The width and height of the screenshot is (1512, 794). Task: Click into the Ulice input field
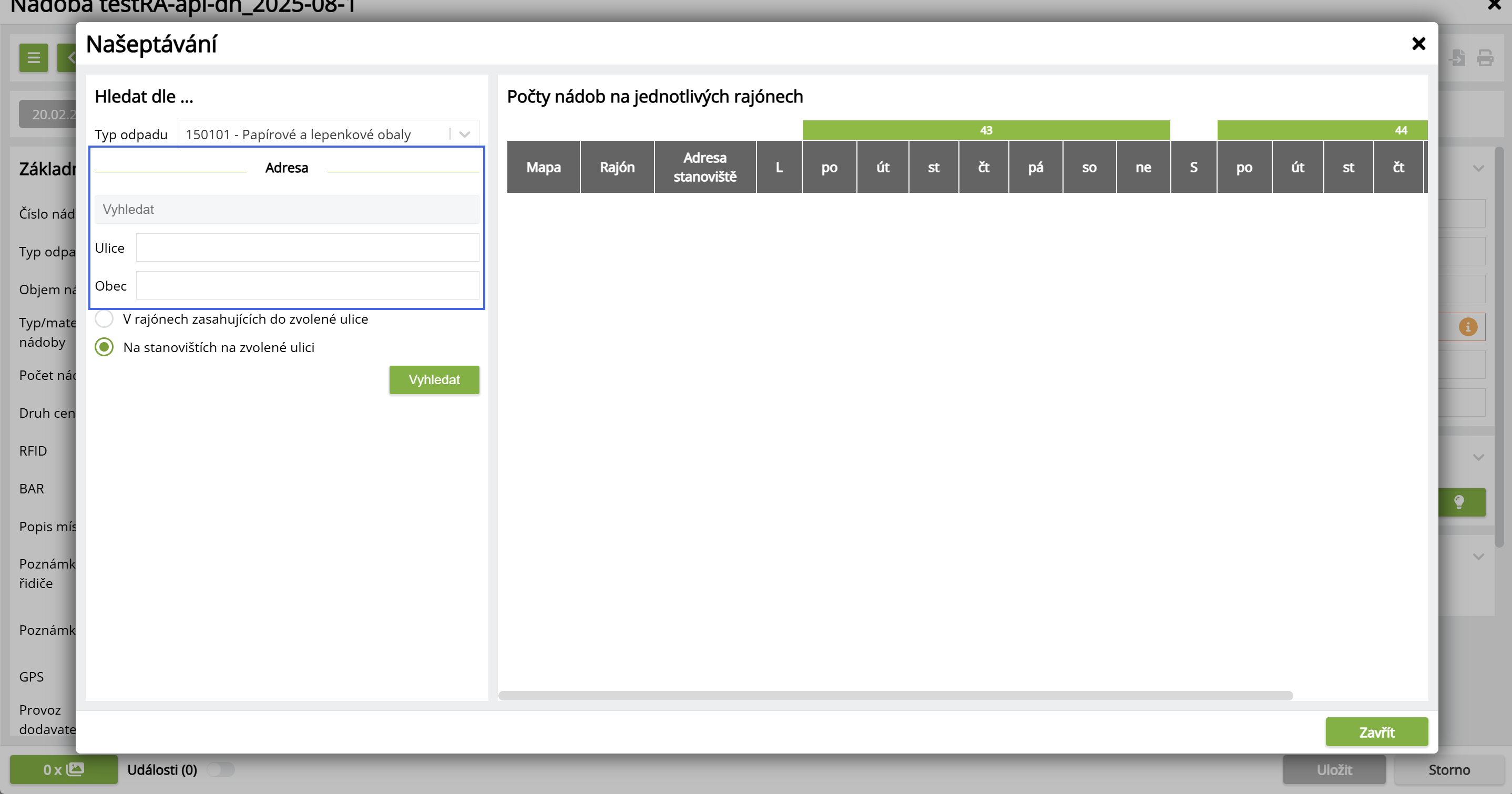308,248
